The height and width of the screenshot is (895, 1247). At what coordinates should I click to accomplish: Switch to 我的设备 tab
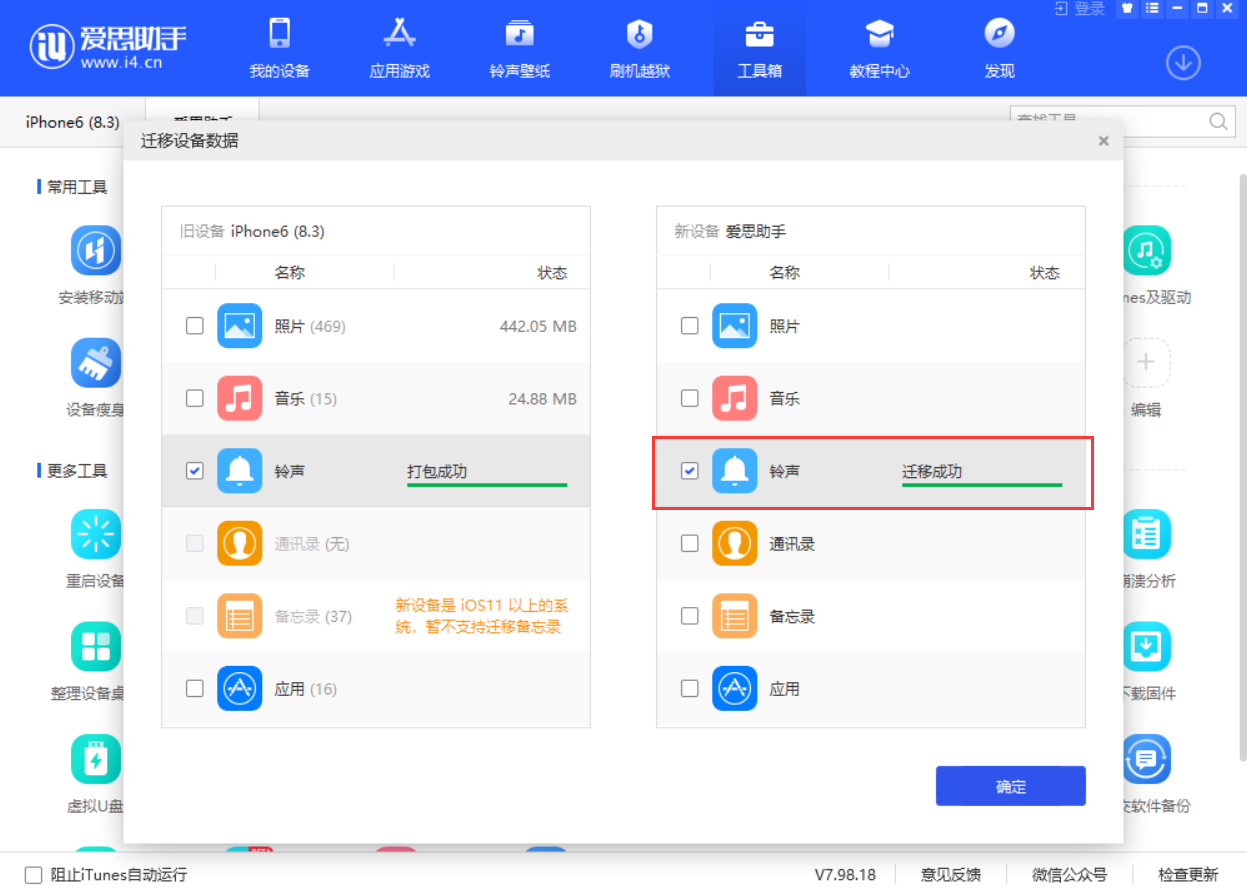(279, 49)
